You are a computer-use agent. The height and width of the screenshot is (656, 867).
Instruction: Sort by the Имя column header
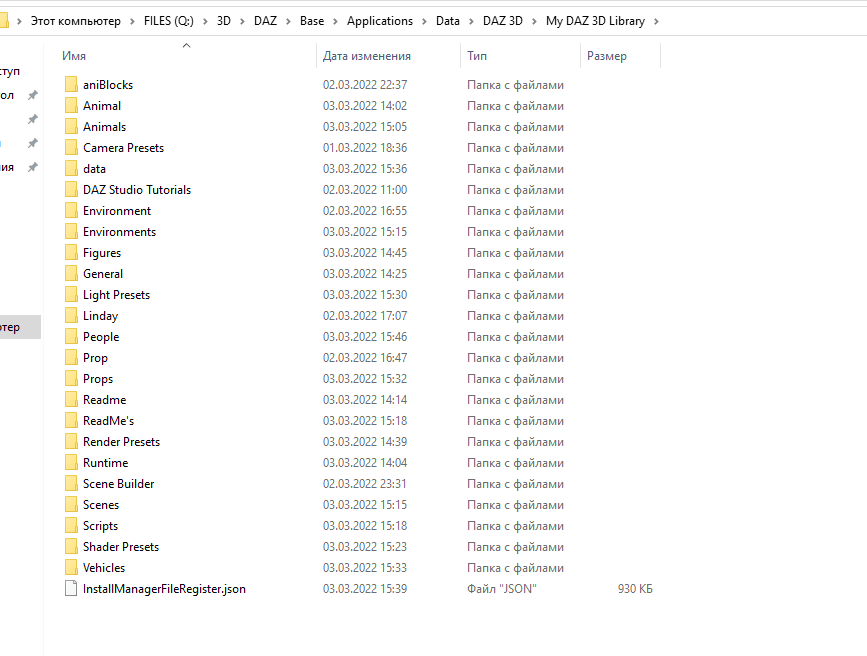click(74, 56)
